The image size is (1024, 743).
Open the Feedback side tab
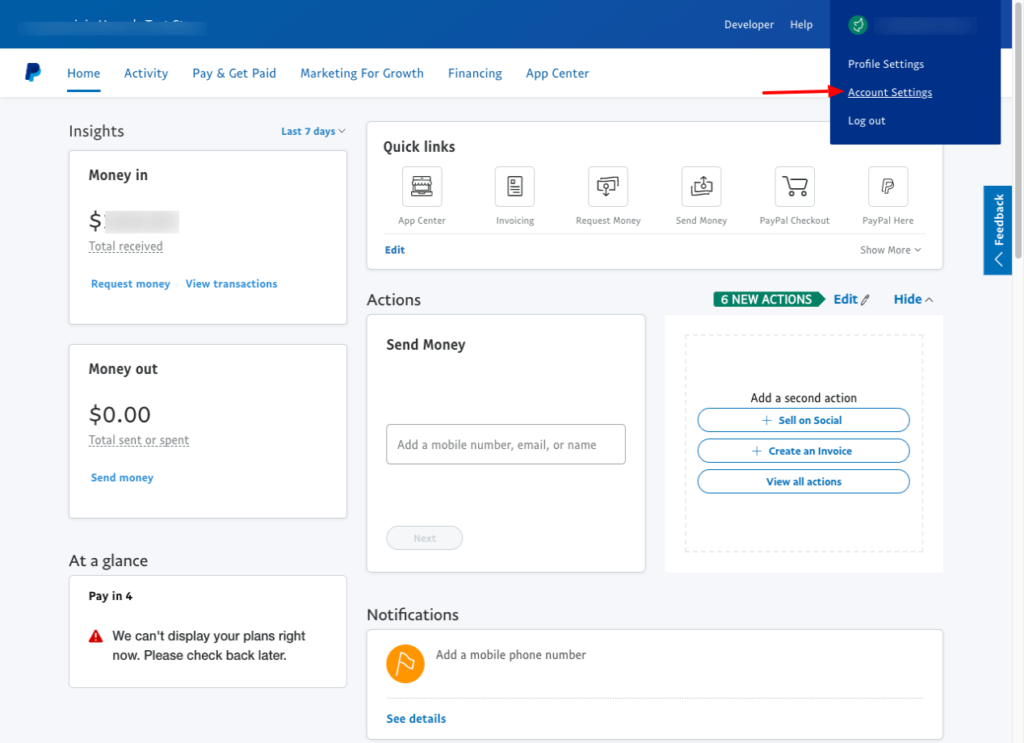tap(997, 230)
